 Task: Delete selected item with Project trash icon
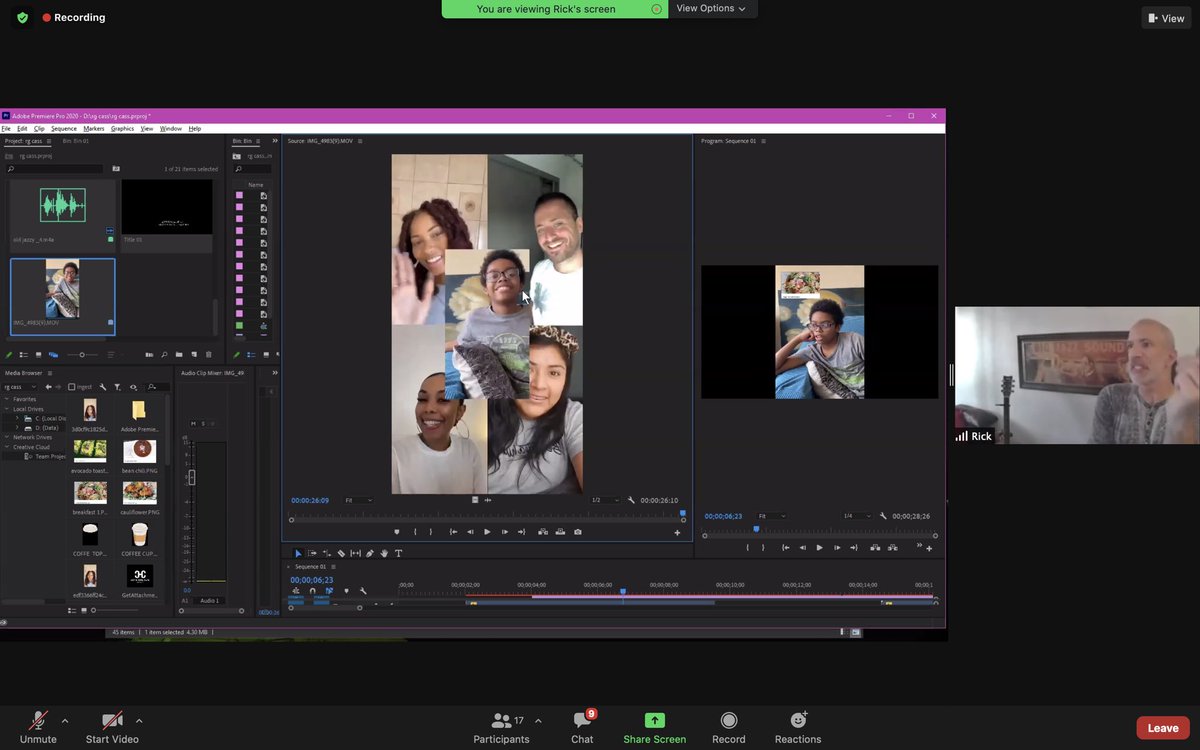click(x=209, y=355)
